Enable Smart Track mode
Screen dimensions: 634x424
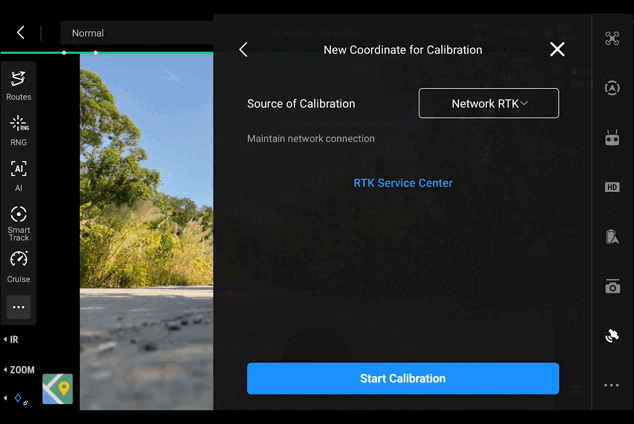click(18, 221)
